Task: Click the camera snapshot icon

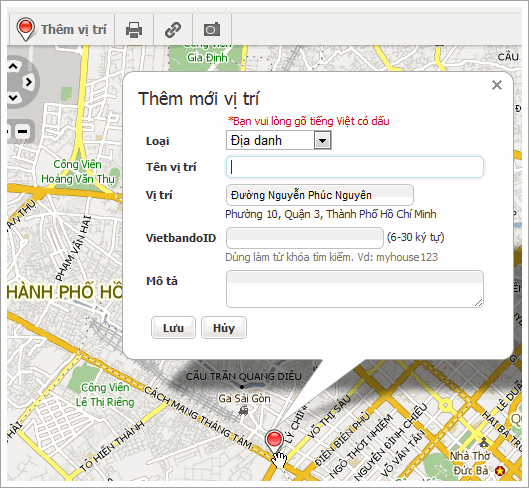Action: click(212, 30)
